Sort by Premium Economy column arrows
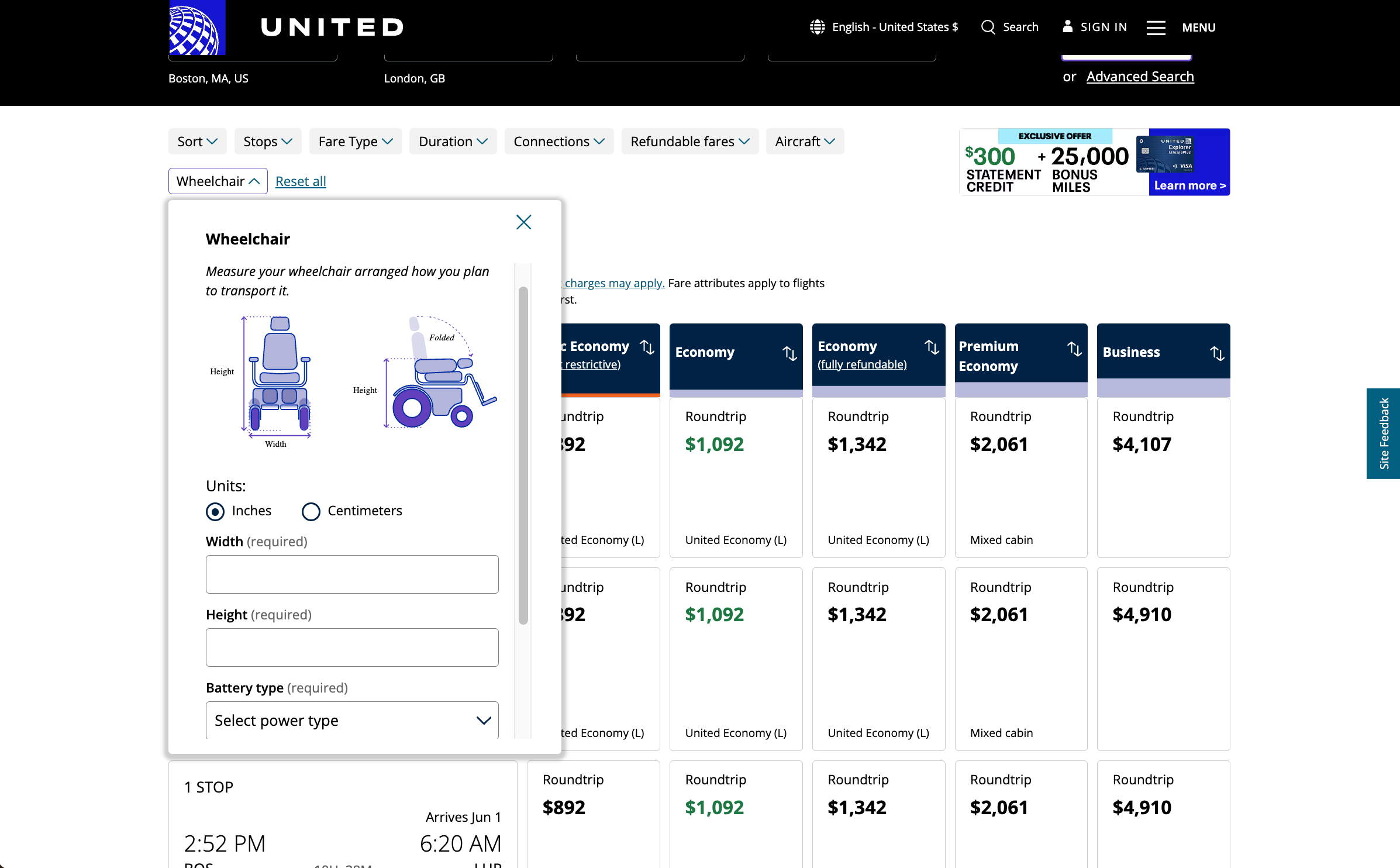 [x=1074, y=349]
